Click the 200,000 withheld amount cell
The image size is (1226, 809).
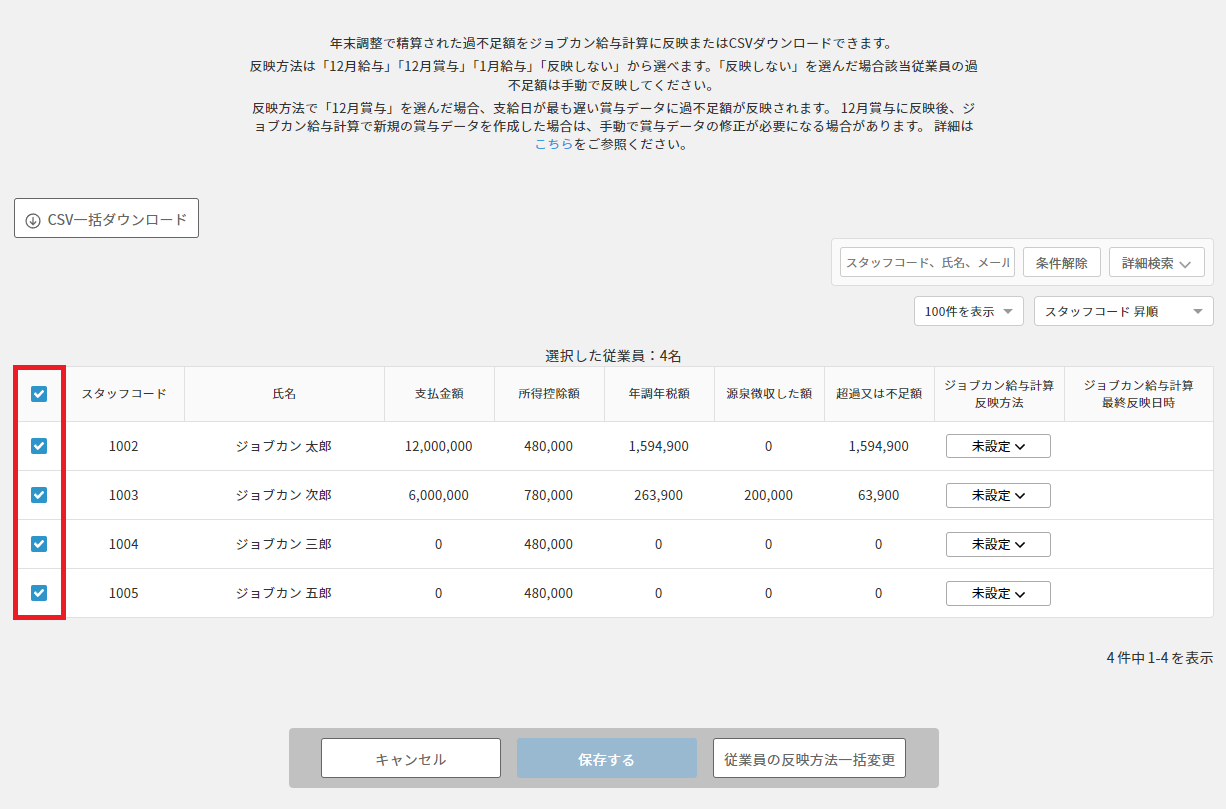[x=769, y=495]
